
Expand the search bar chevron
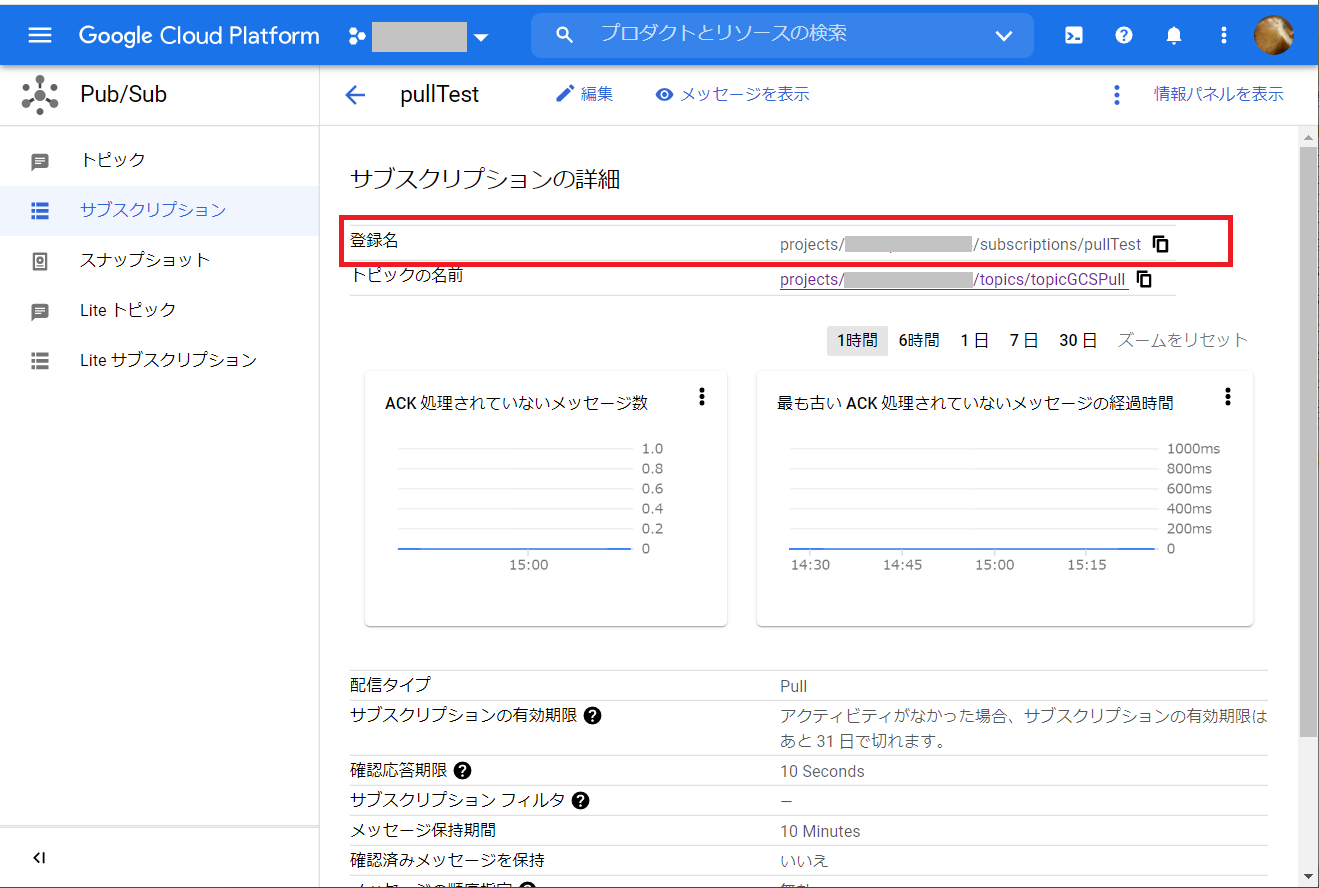1004,36
